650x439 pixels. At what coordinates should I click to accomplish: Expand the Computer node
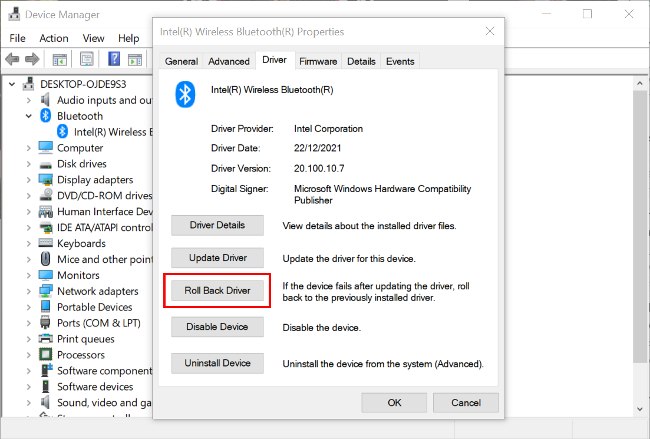(29, 148)
